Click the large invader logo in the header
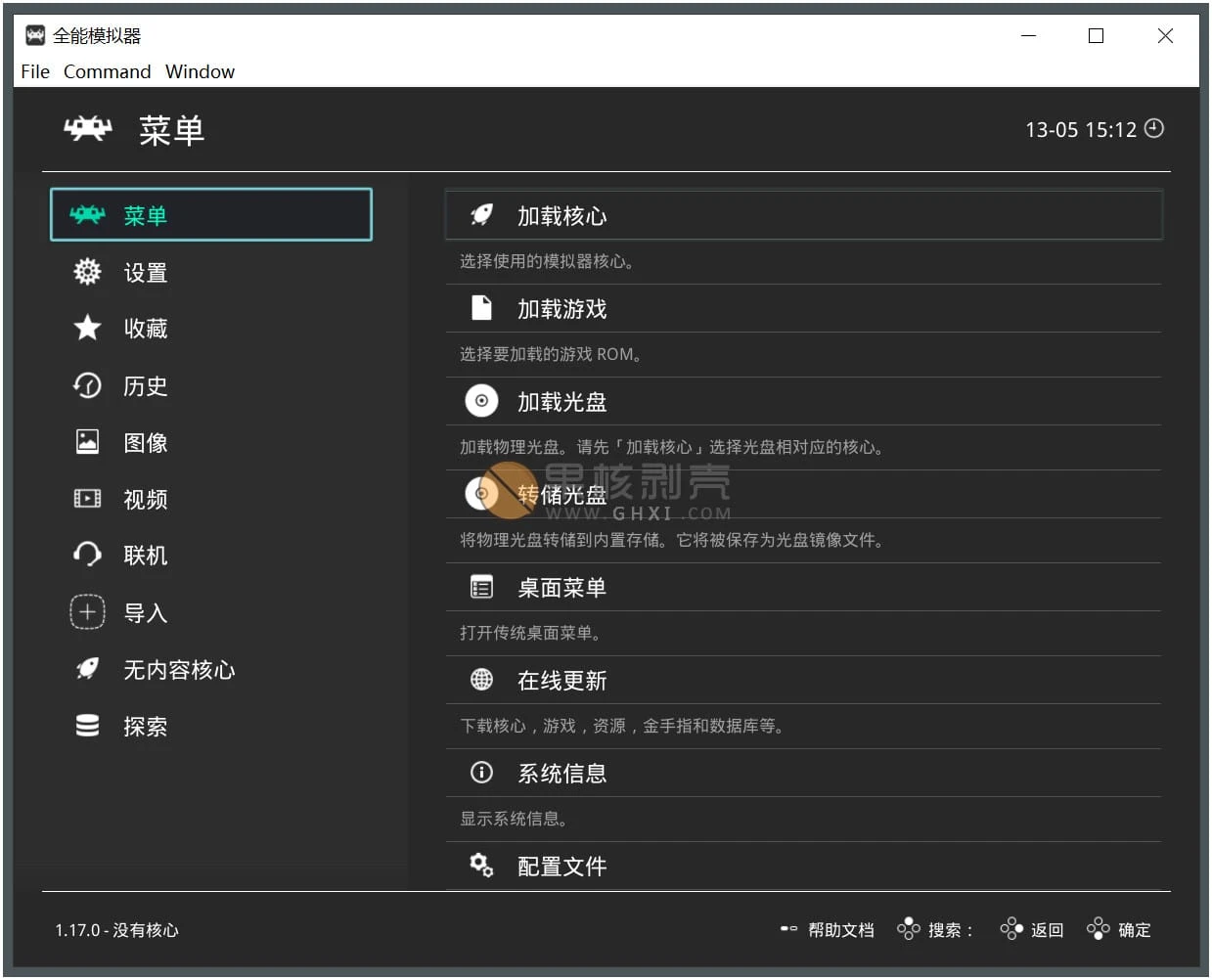 click(x=88, y=129)
